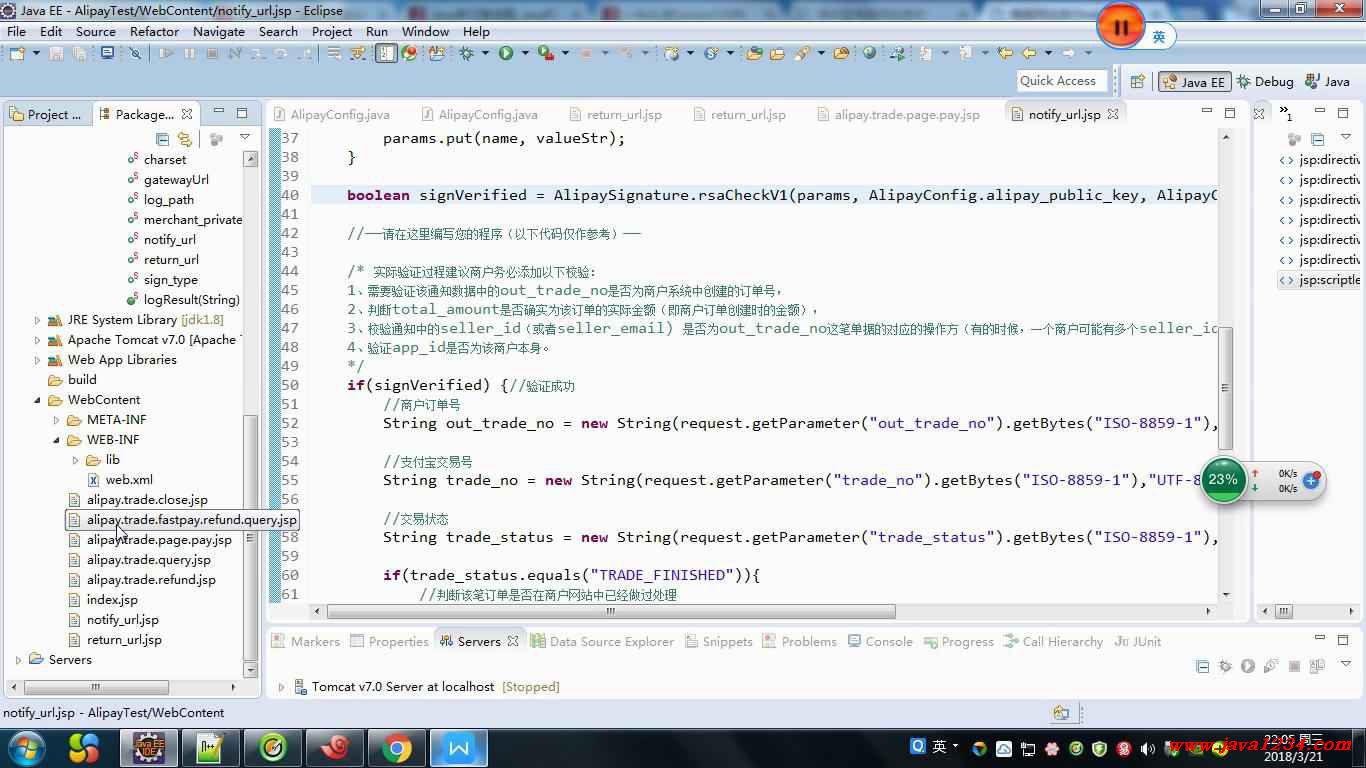This screenshot has height=768, width=1366.
Task: Switch to alipay.trade.page.pay.jsp editor tab
Action: pos(897,114)
